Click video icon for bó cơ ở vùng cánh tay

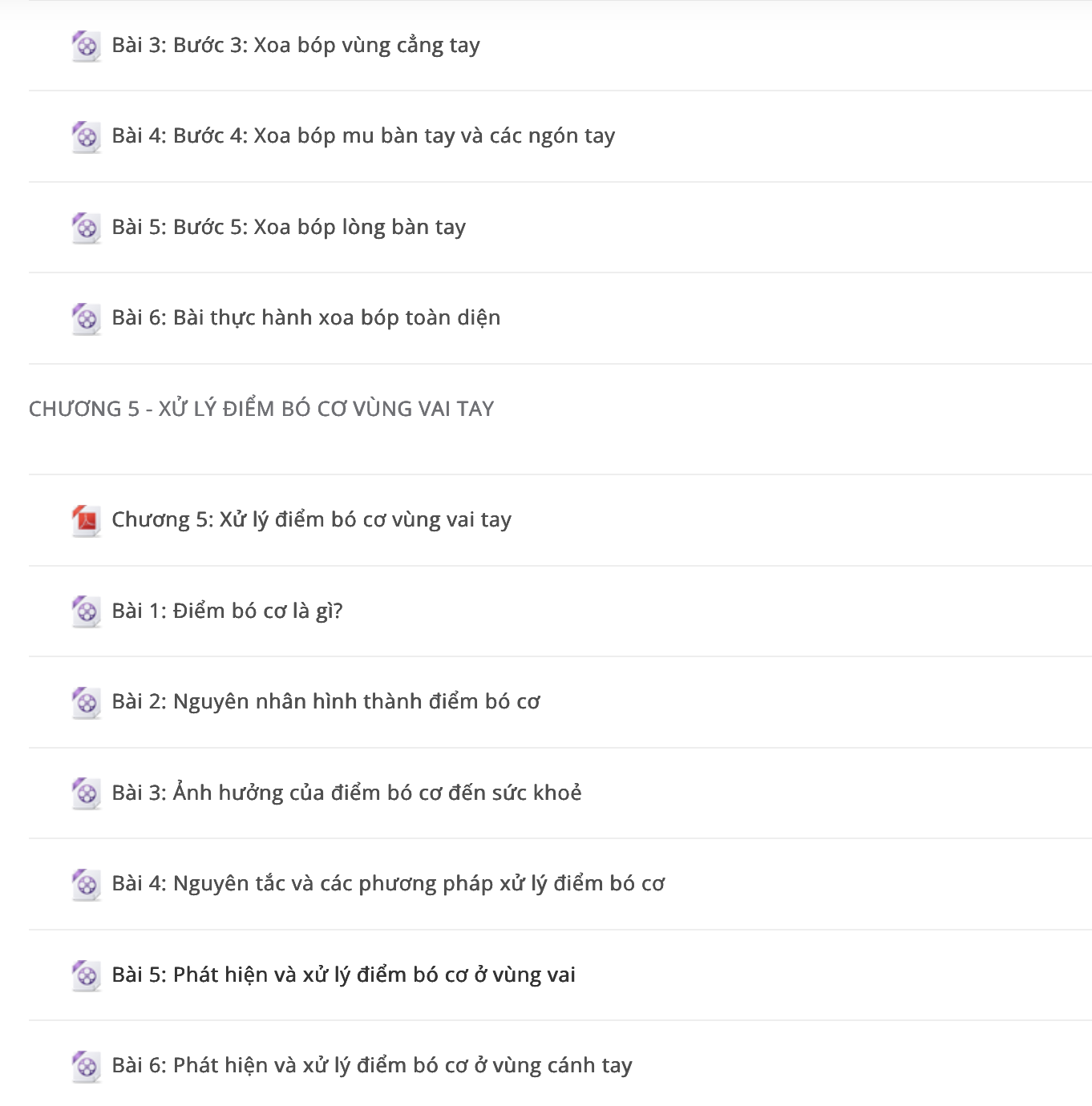pyautogui.click(x=86, y=1066)
